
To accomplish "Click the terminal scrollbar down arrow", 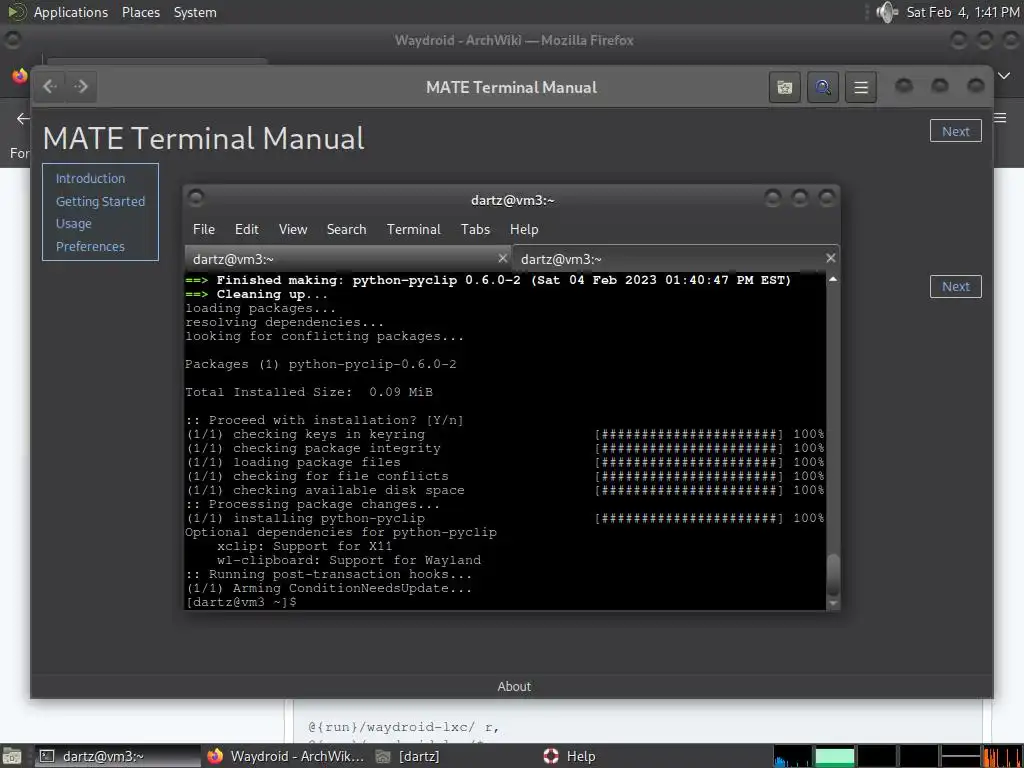I will point(833,603).
